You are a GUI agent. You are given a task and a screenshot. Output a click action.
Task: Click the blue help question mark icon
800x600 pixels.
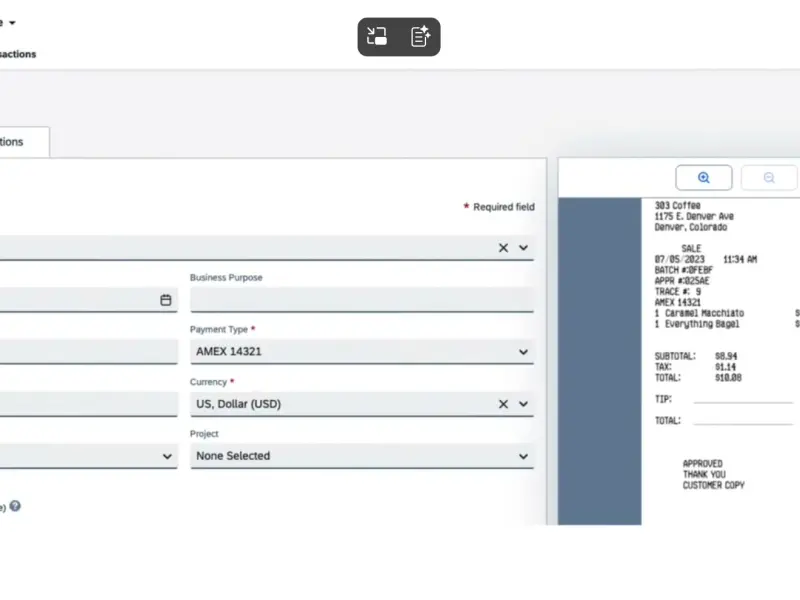[15, 506]
